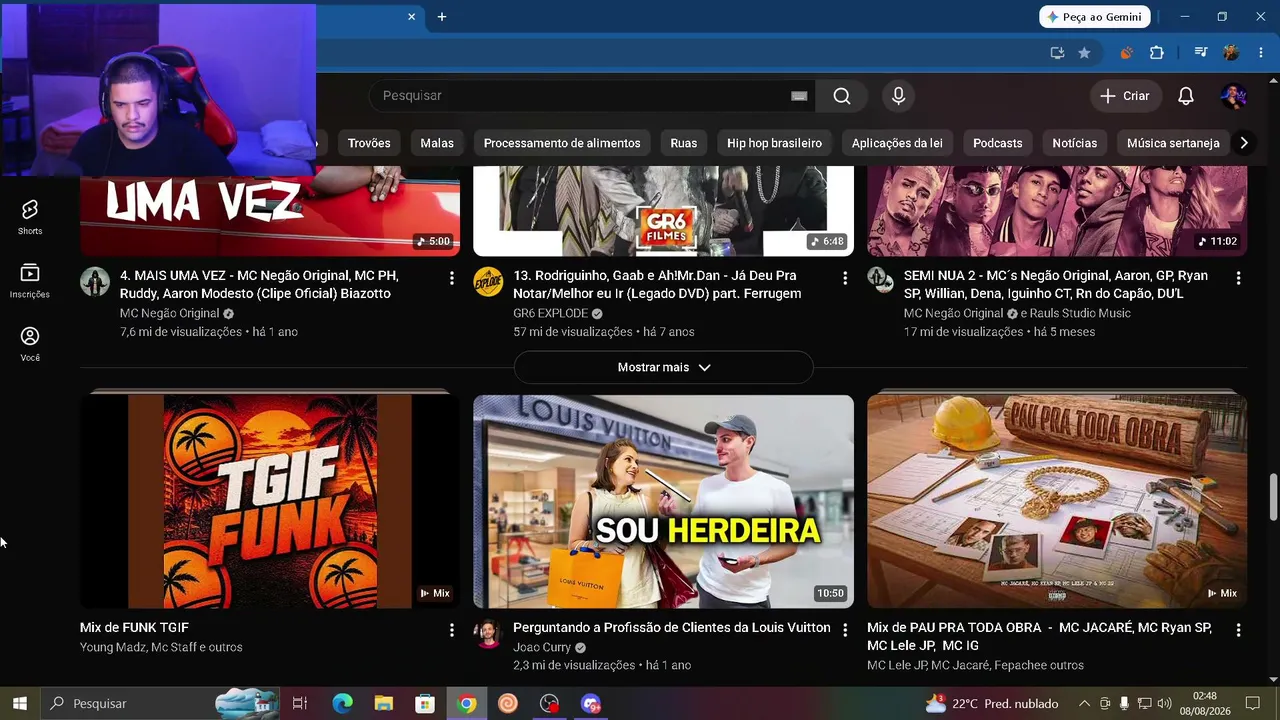
Task: Open options menu for Rodriguinho, Gaab video
Action: click(845, 278)
